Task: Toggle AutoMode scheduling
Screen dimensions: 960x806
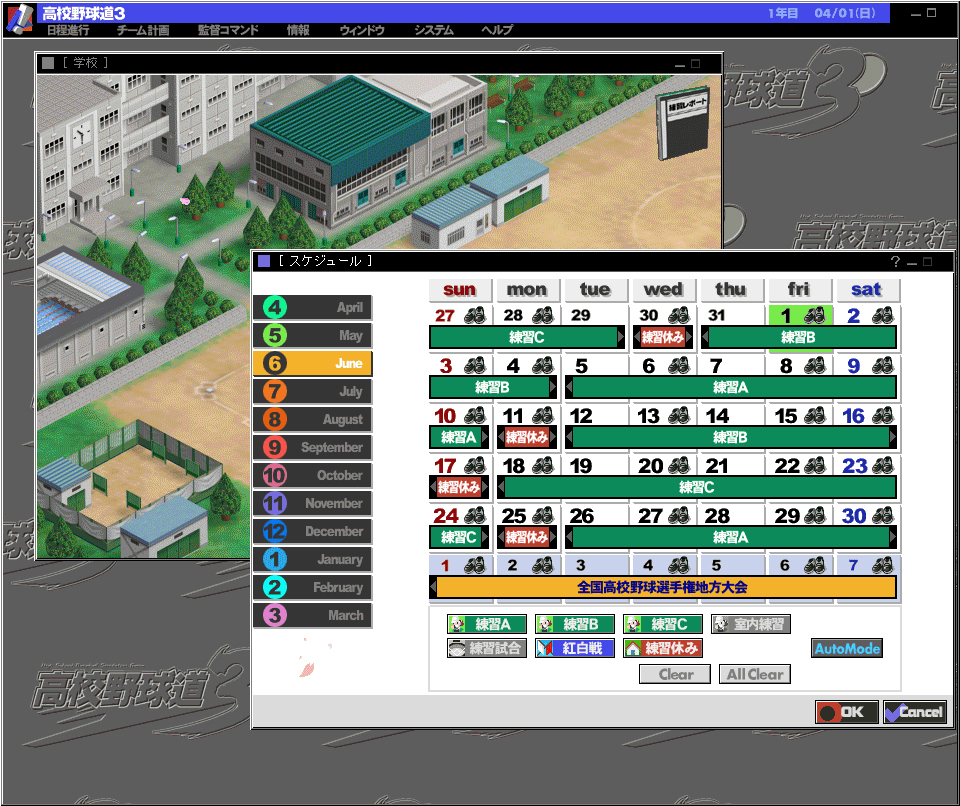Action: pos(847,649)
